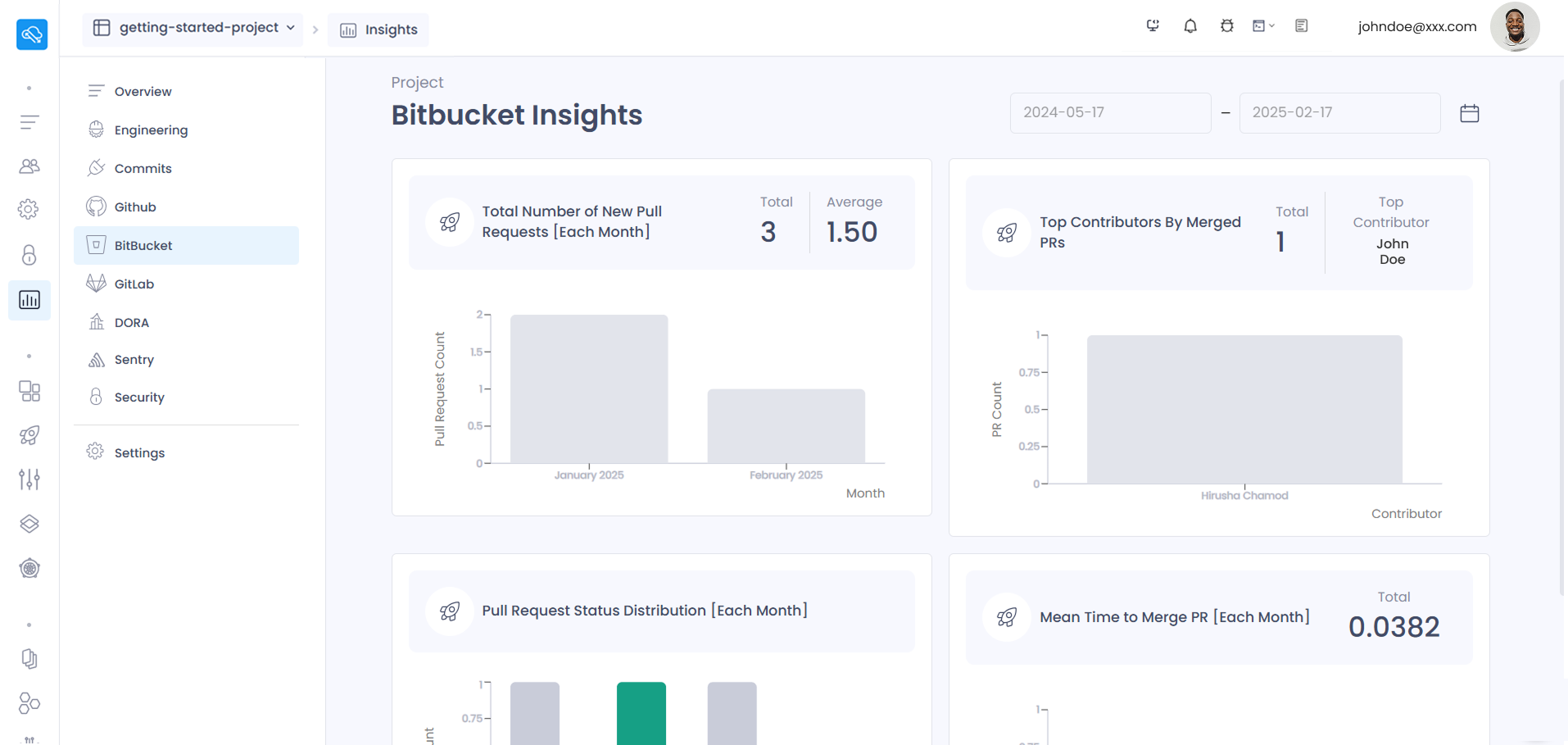
Task: Click the Hirusha Chamod axis label
Action: [1244, 496]
